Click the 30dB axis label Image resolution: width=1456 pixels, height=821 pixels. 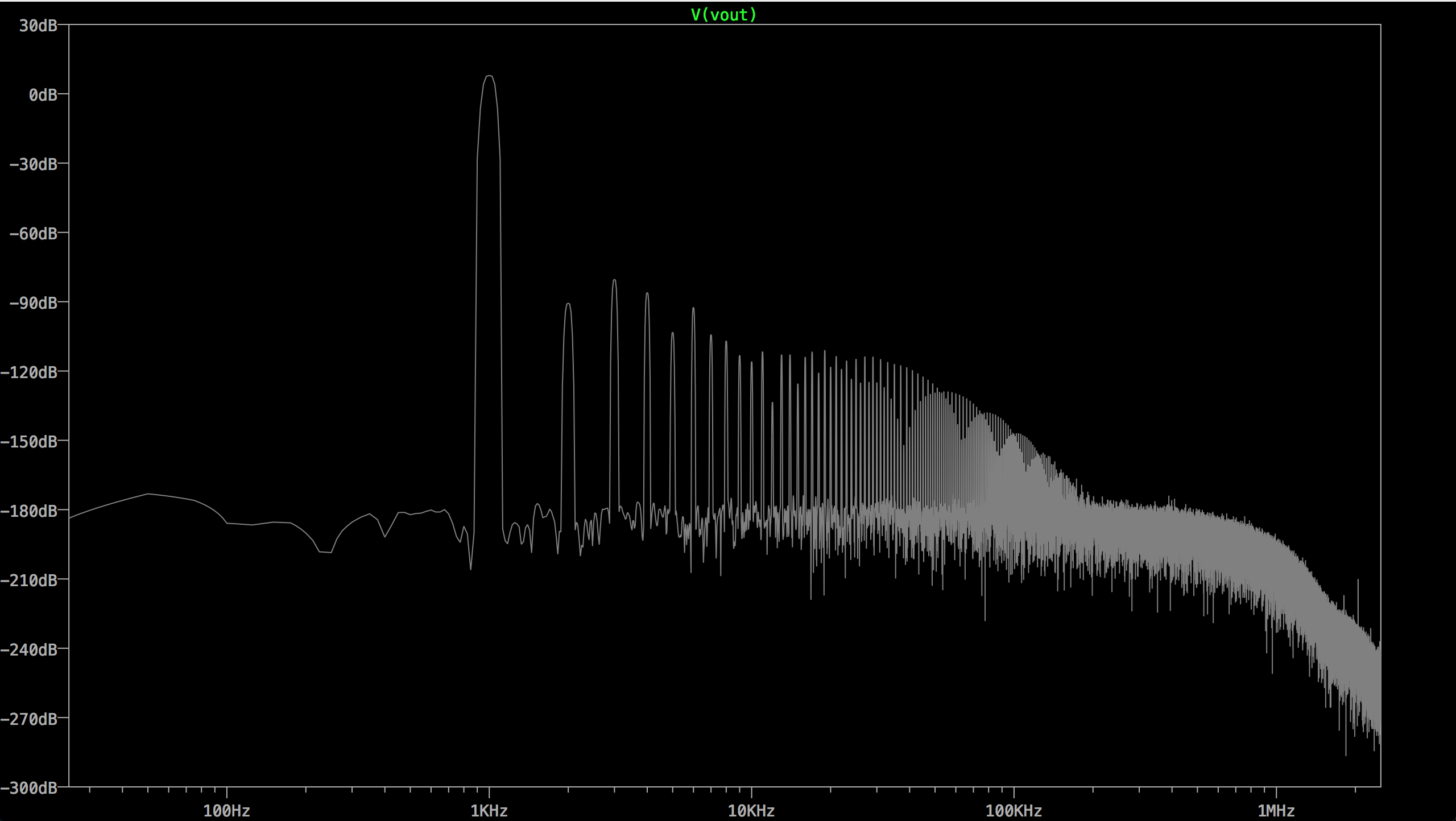click(38, 26)
